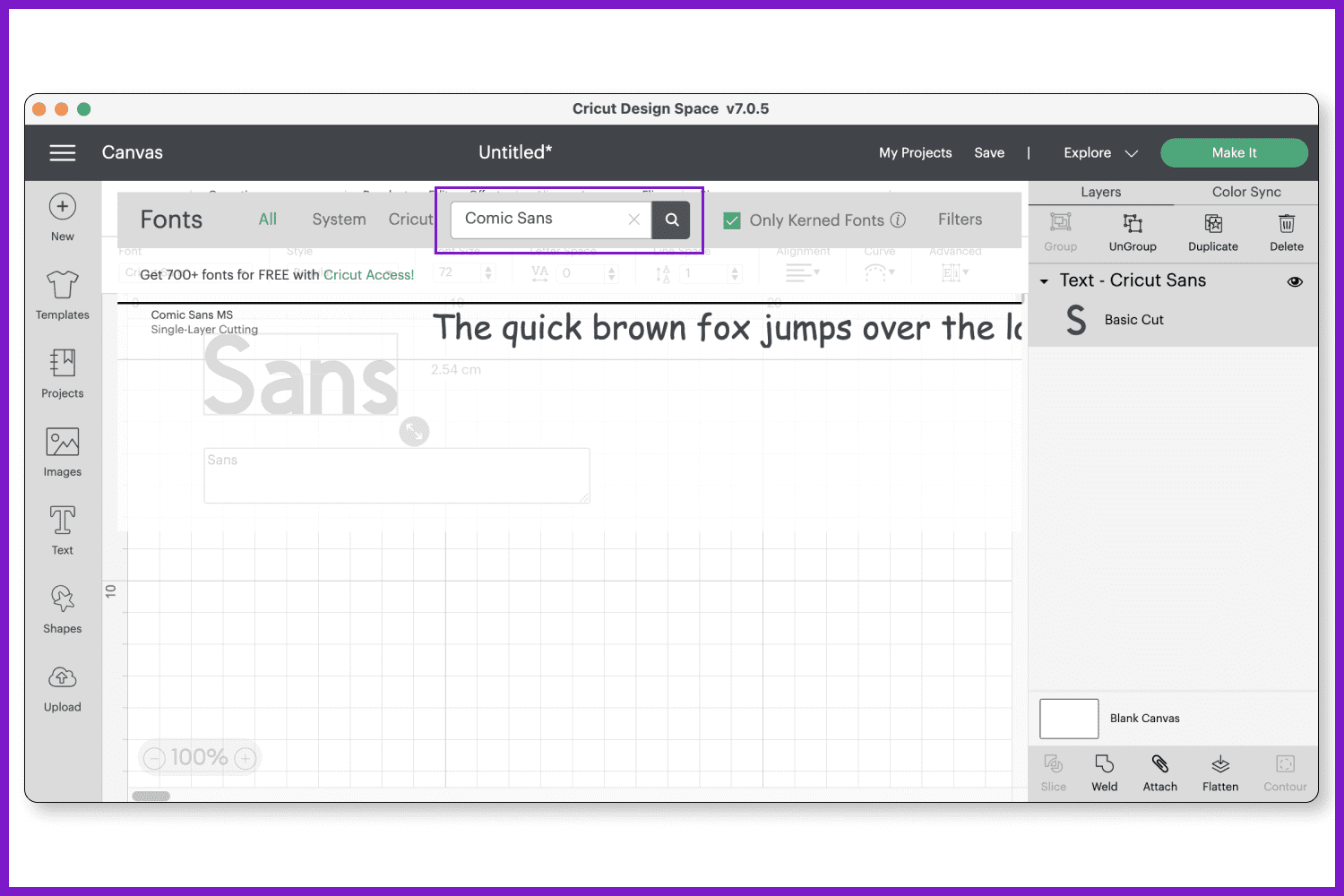This screenshot has height=896, width=1344.
Task: Click the Attach tool
Action: (1159, 772)
